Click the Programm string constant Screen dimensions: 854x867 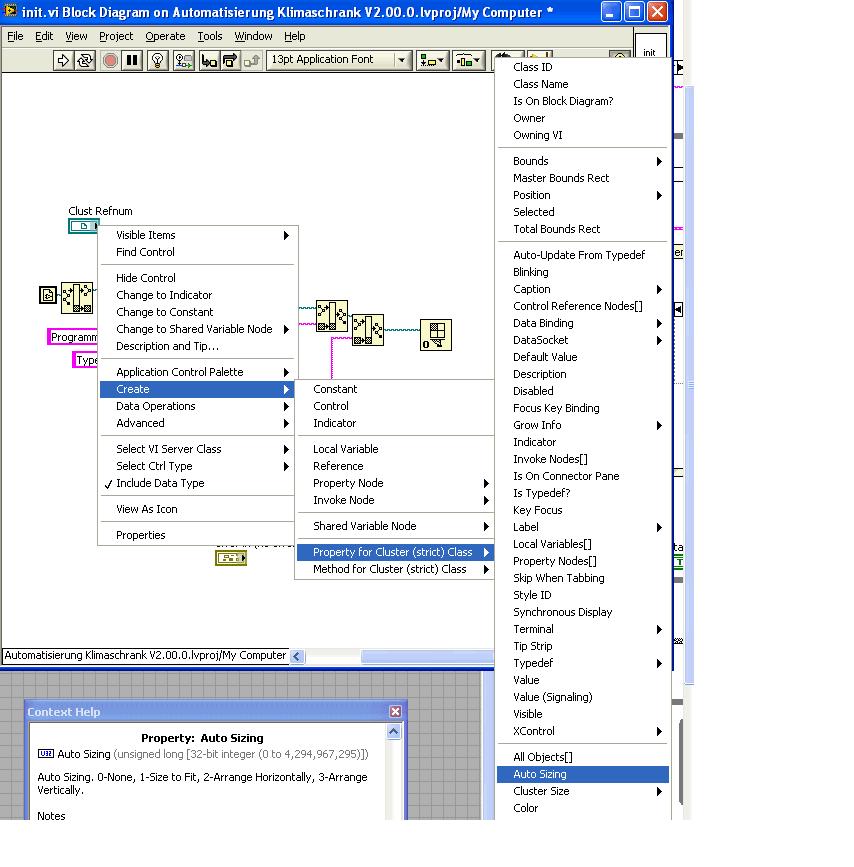[x=73, y=337]
